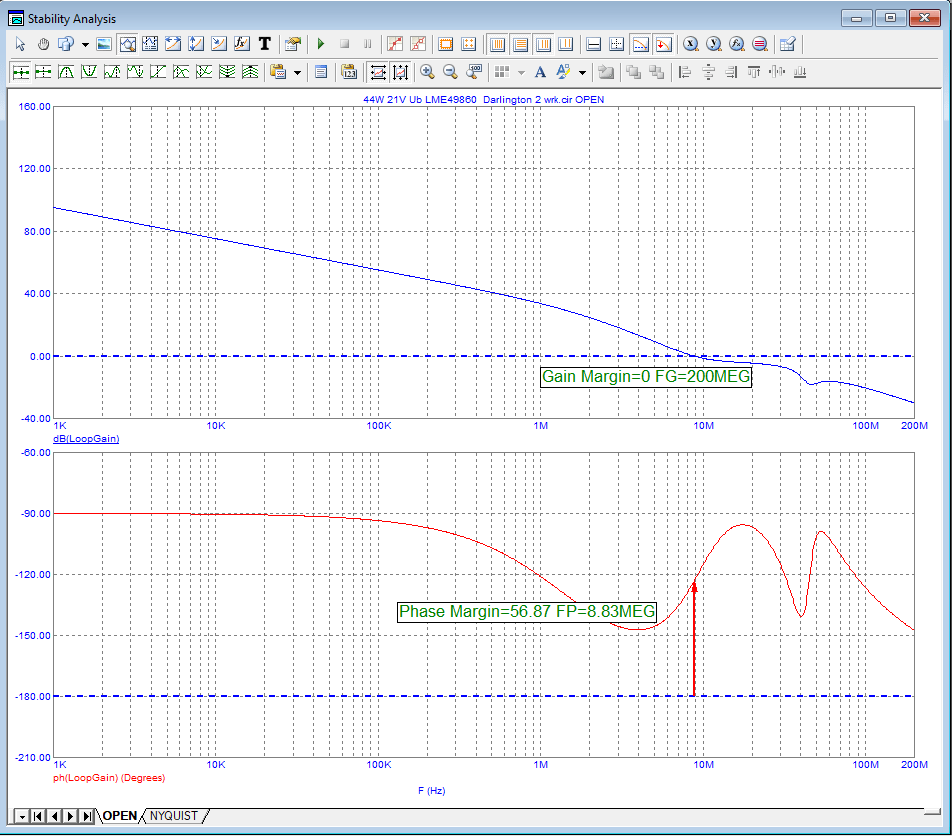Switch to the NYQUIST plot tab

(x=174, y=816)
